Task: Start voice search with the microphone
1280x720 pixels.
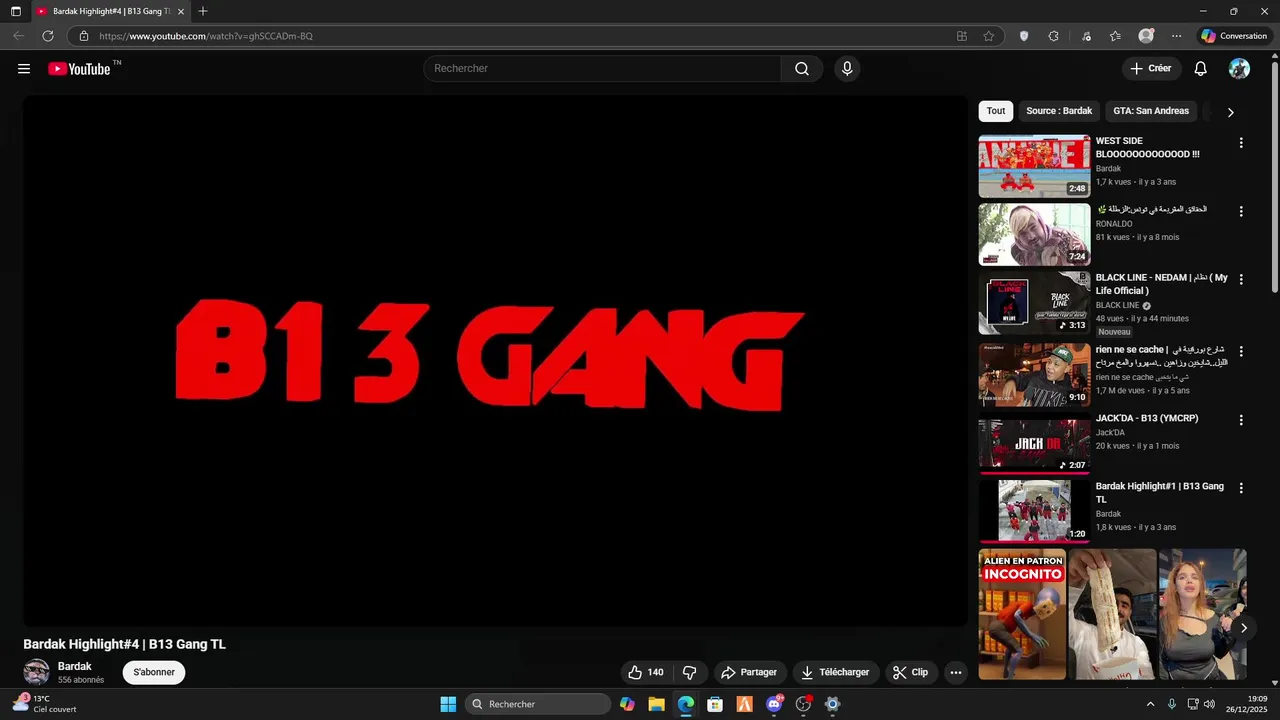Action: tap(847, 69)
